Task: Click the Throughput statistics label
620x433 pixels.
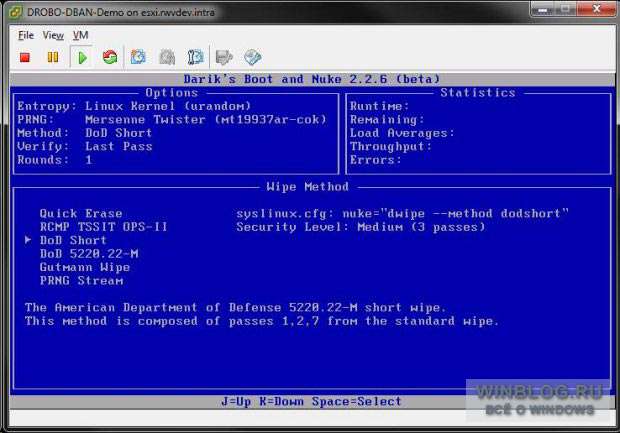Action: tap(391, 147)
